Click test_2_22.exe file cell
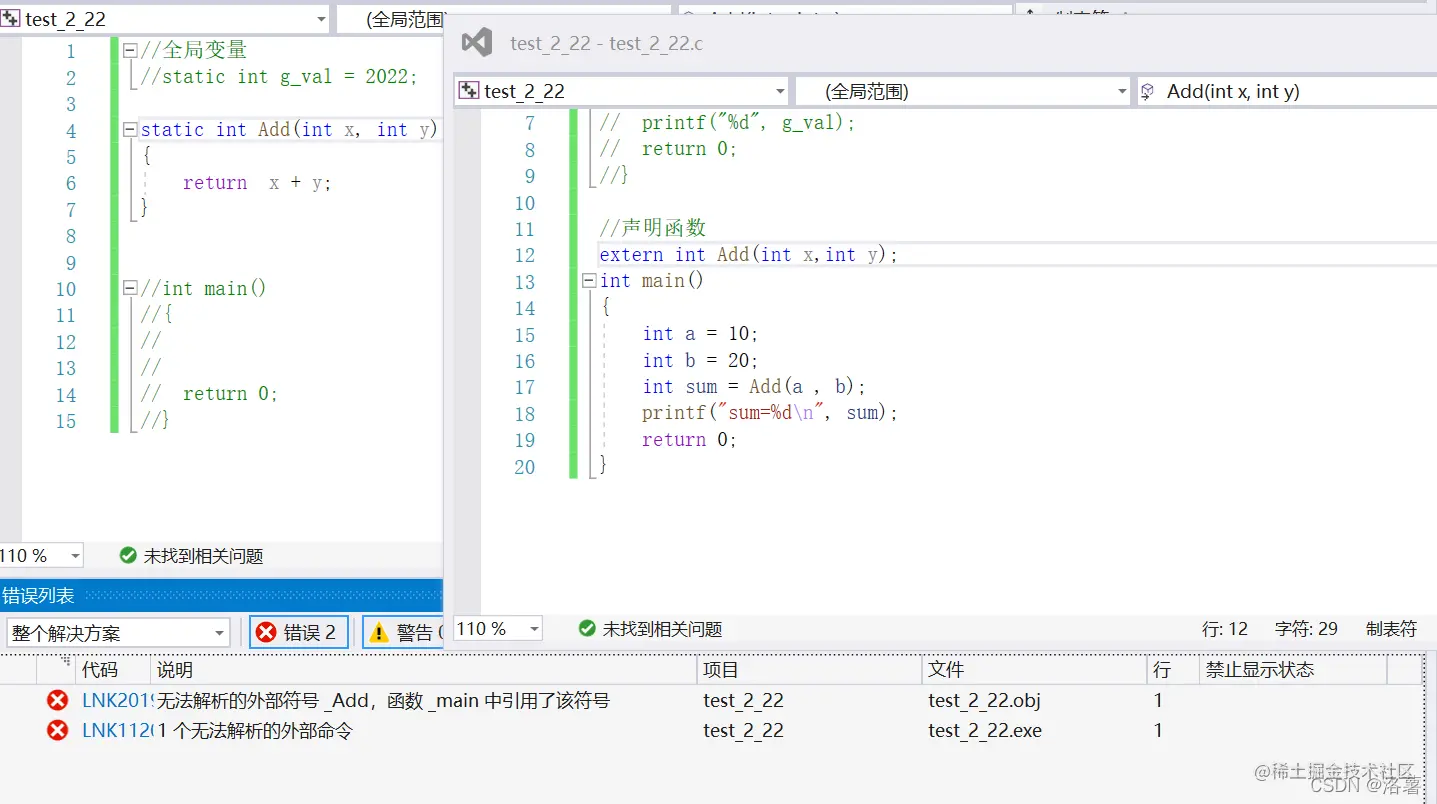This screenshot has width=1437, height=804. click(985, 730)
